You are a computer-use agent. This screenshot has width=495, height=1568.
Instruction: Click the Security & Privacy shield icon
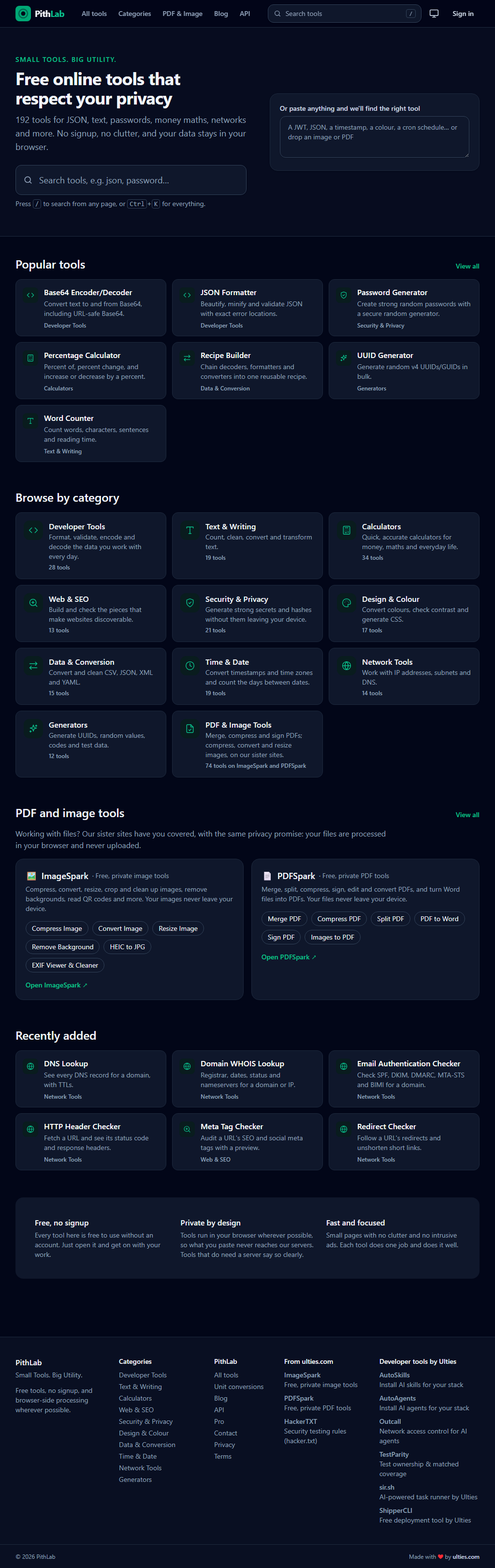point(189,603)
